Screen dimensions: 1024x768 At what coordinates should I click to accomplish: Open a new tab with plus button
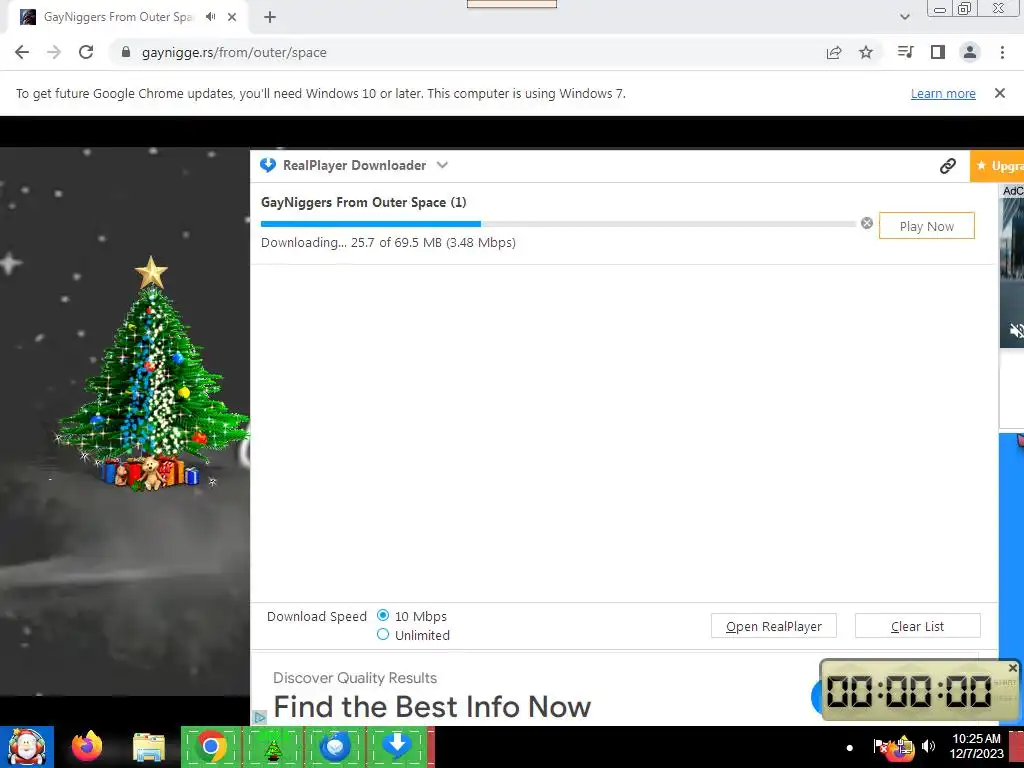coord(270,18)
